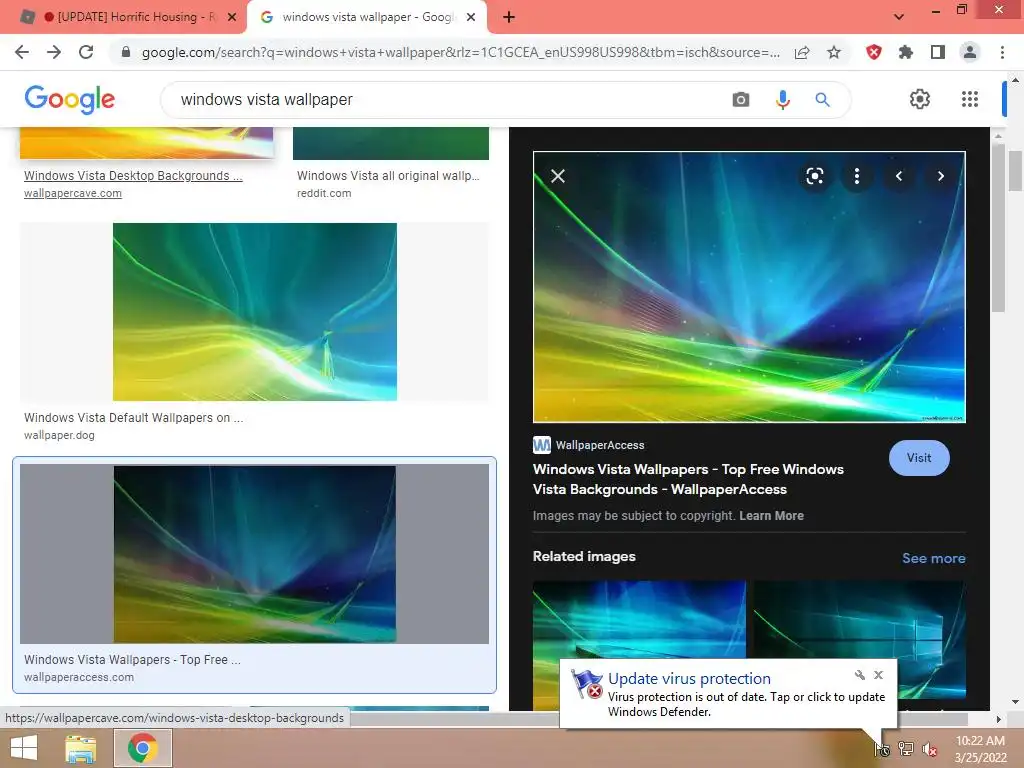Image resolution: width=1024 pixels, height=768 pixels.
Task: Click the "reddit.com" source text
Action: pos(324,193)
